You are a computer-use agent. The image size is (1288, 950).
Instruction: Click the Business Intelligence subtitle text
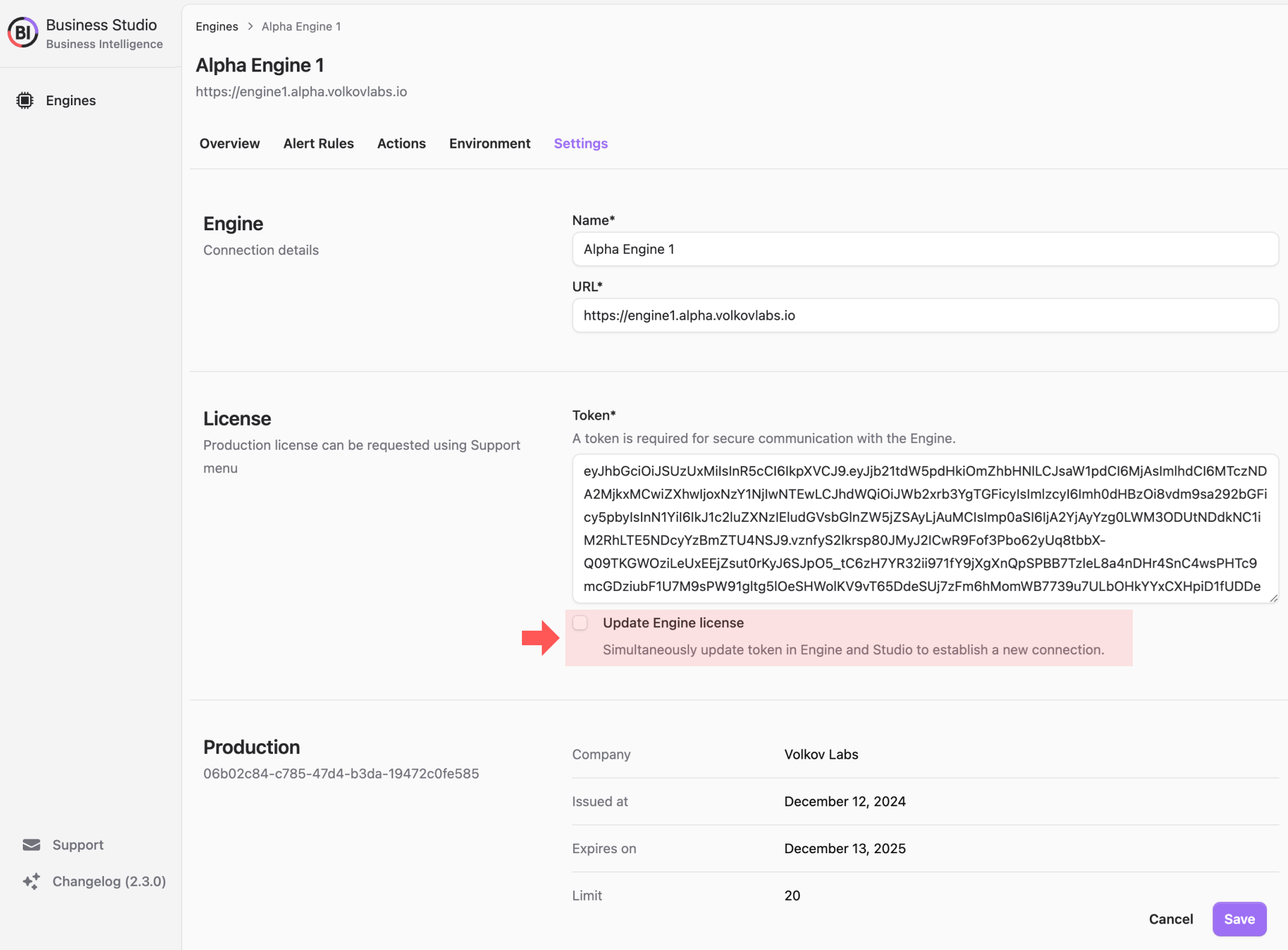[104, 44]
